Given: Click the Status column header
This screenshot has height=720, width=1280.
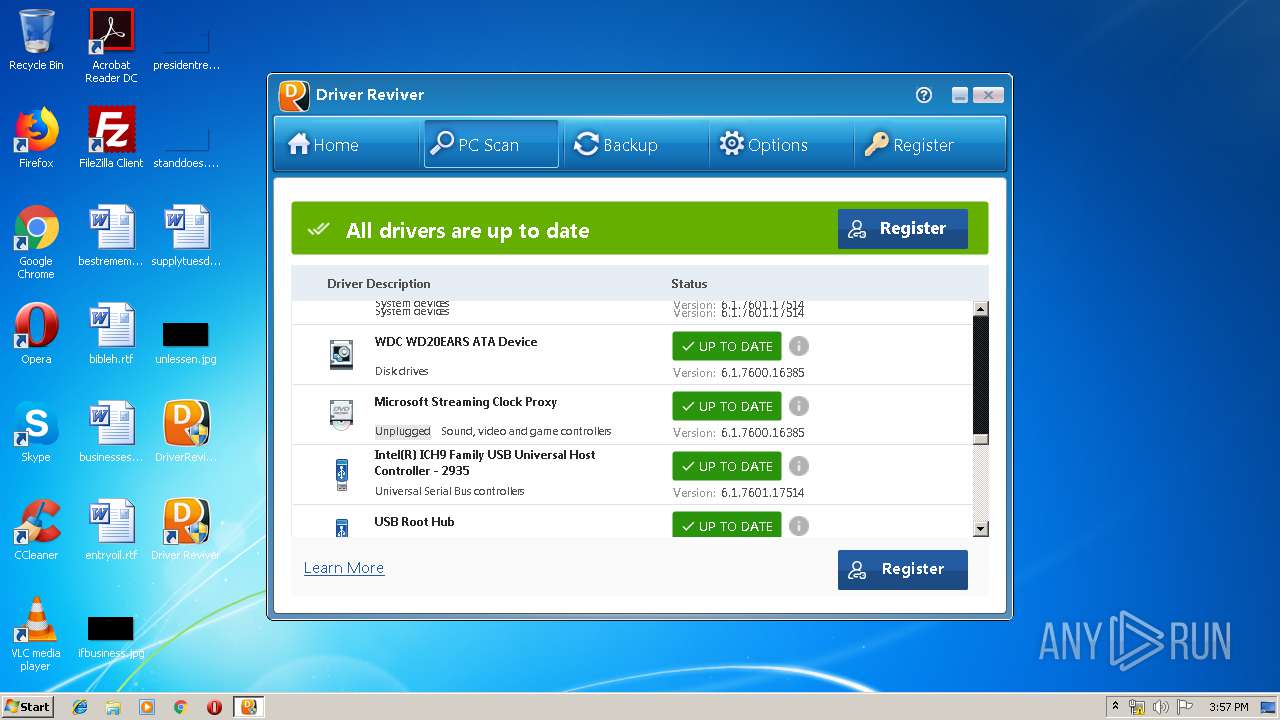Looking at the screenshot, I should pos(689,284).
